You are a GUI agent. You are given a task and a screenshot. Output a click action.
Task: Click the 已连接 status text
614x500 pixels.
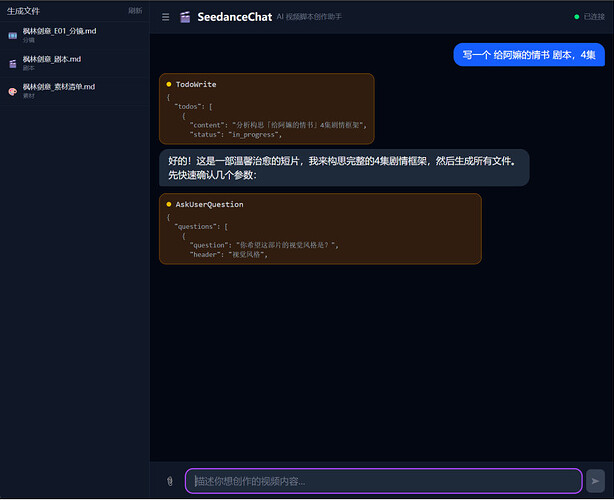coord(594,16)
